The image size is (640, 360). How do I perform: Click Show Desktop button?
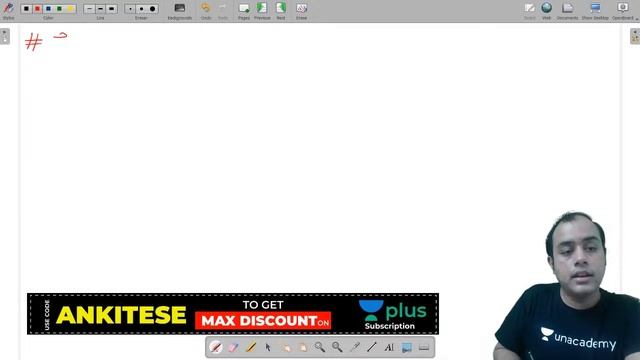[595, 11]
